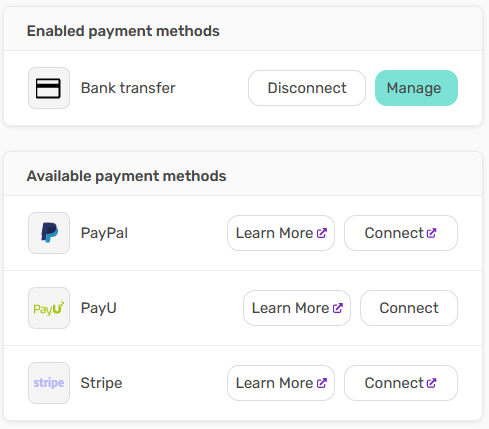Click external-link icon in PayU Learn More
This screenshot has width=489, height=429.
(x=338, y=308)
